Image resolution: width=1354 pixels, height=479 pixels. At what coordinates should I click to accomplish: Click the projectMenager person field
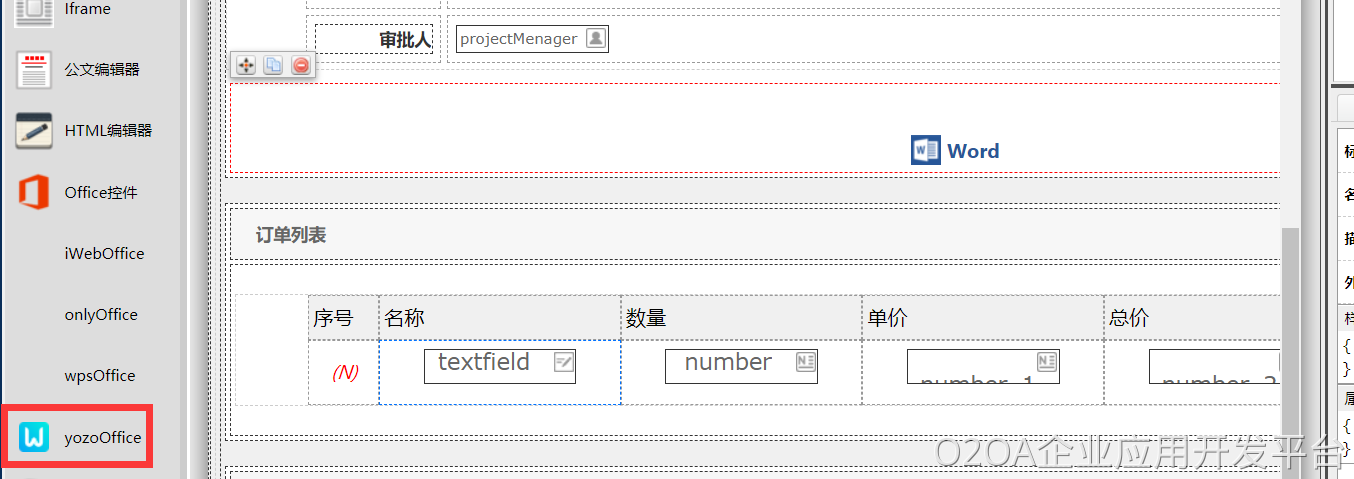[x=519, y=39]
